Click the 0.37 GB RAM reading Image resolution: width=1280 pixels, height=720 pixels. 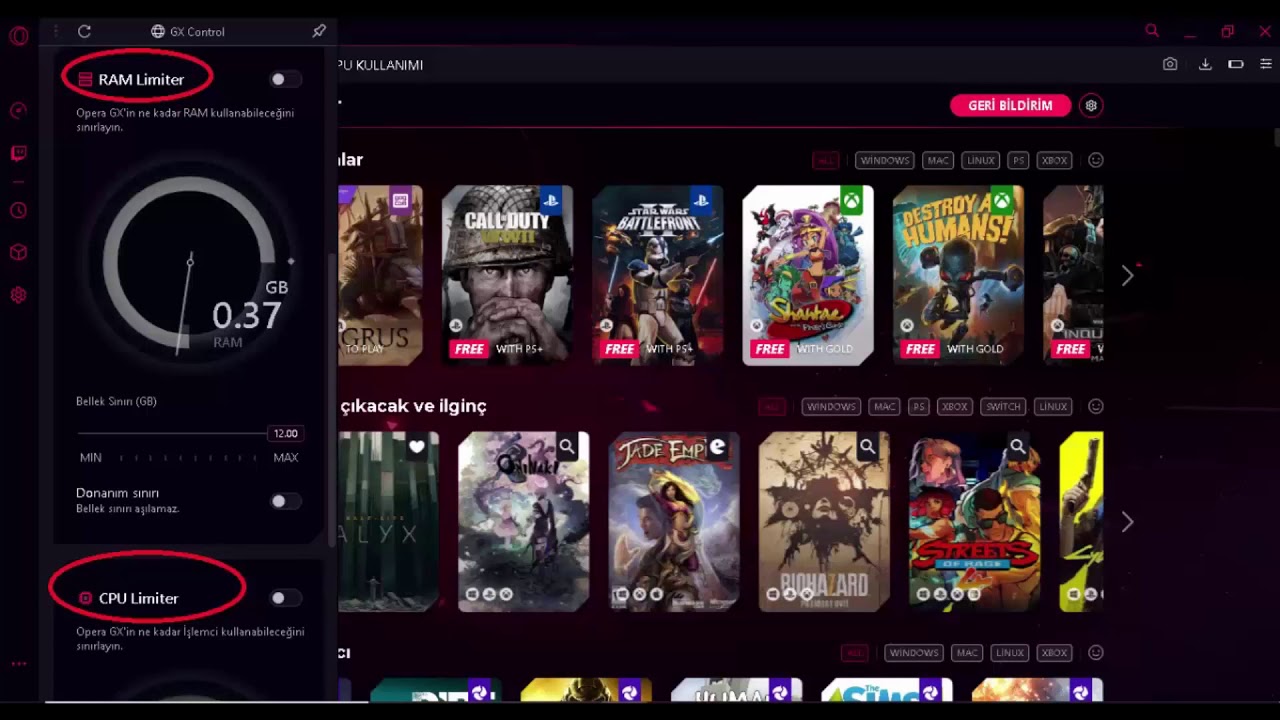point(247,316)
